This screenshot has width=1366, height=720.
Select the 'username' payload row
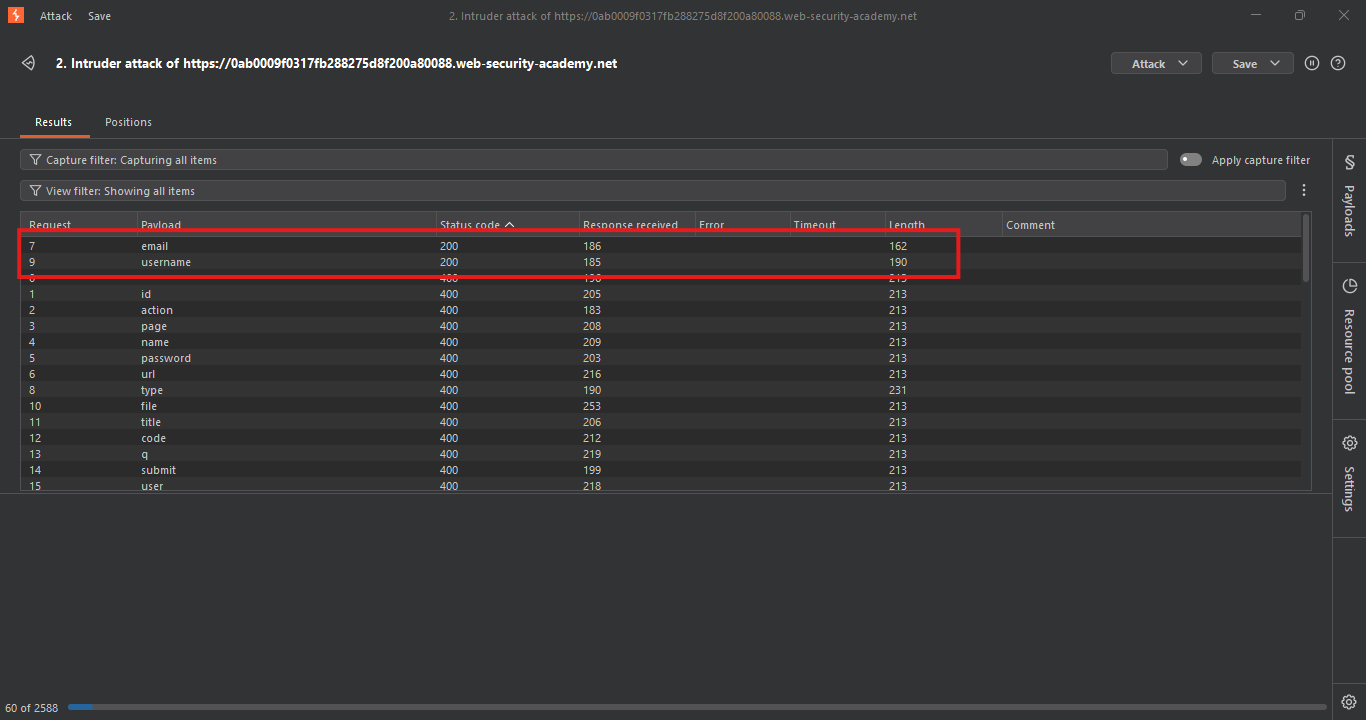click(x=660, y=262)
